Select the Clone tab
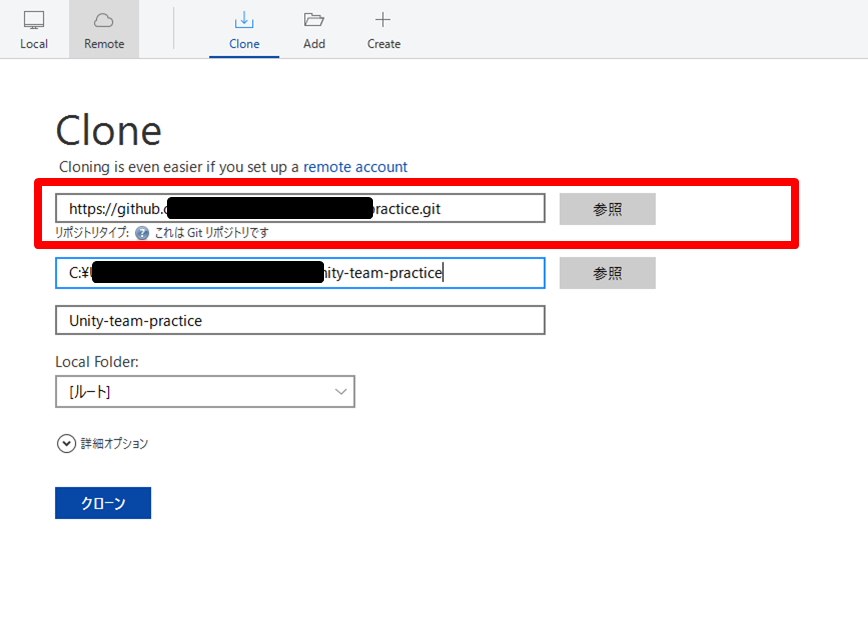 click(244, 29)
